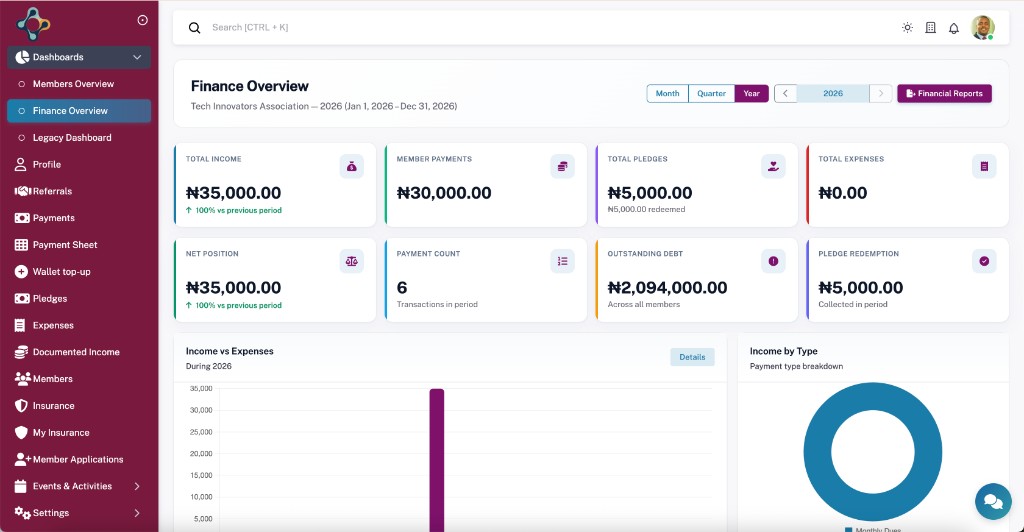Screen dimensions: 1024x532
Task: Click the '100% vs previous period' under Total Income
Action: (234, 210)
